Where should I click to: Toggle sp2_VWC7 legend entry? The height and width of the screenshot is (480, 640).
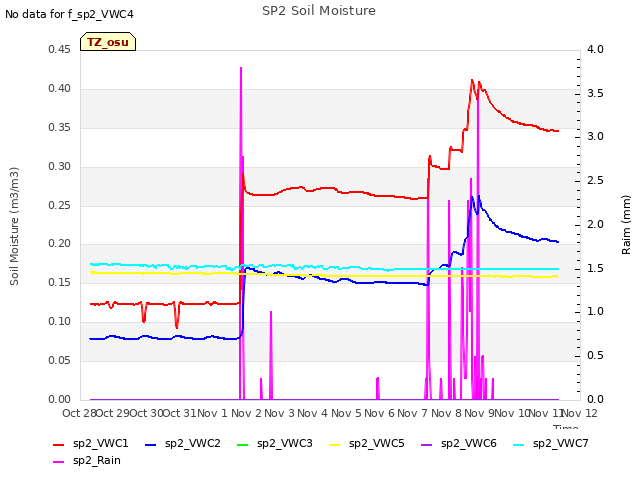click(x=551, y=443)
